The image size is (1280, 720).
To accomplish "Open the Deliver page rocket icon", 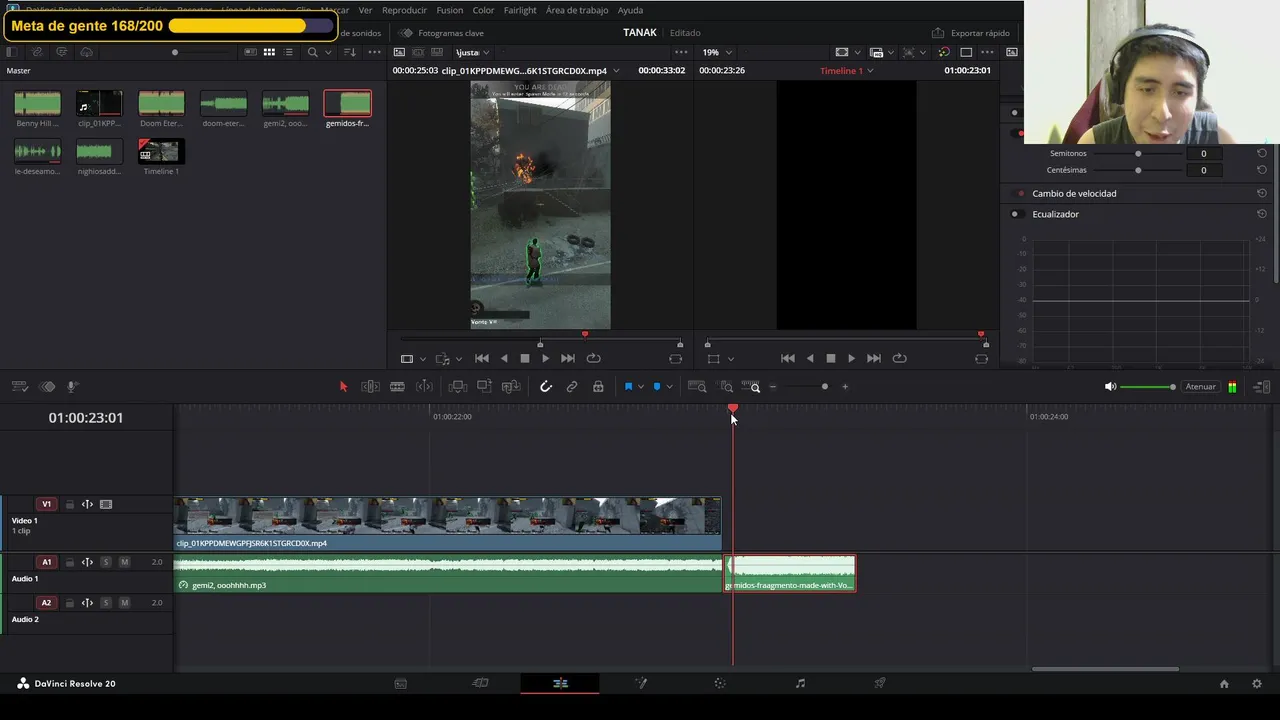I will coord(880,684).
